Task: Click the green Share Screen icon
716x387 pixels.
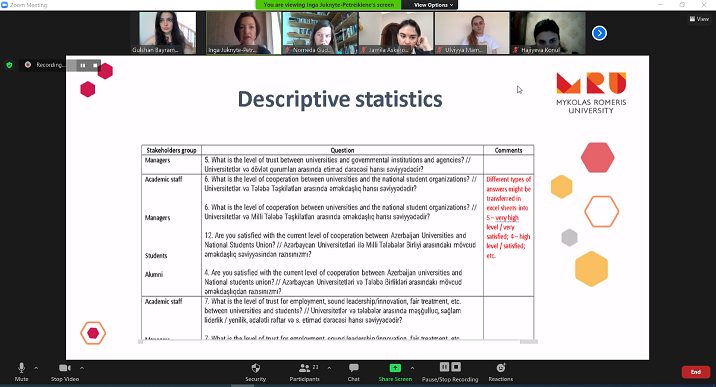Action: [x=395, y=368]
